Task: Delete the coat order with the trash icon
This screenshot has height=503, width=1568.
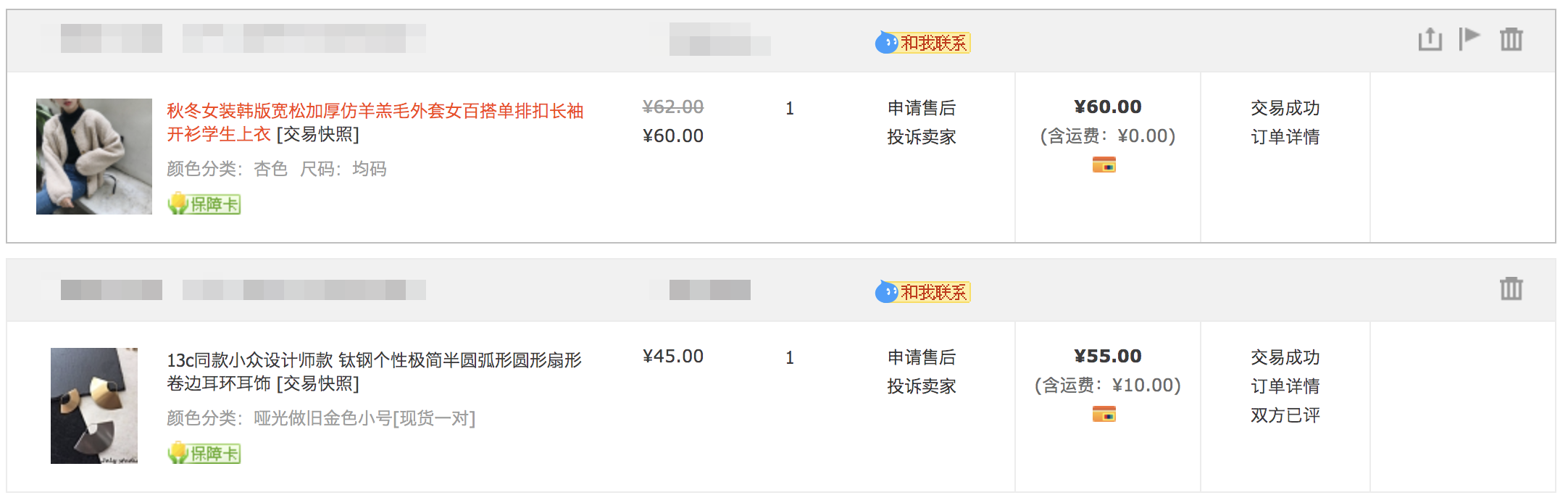Action: (1511, 39)
